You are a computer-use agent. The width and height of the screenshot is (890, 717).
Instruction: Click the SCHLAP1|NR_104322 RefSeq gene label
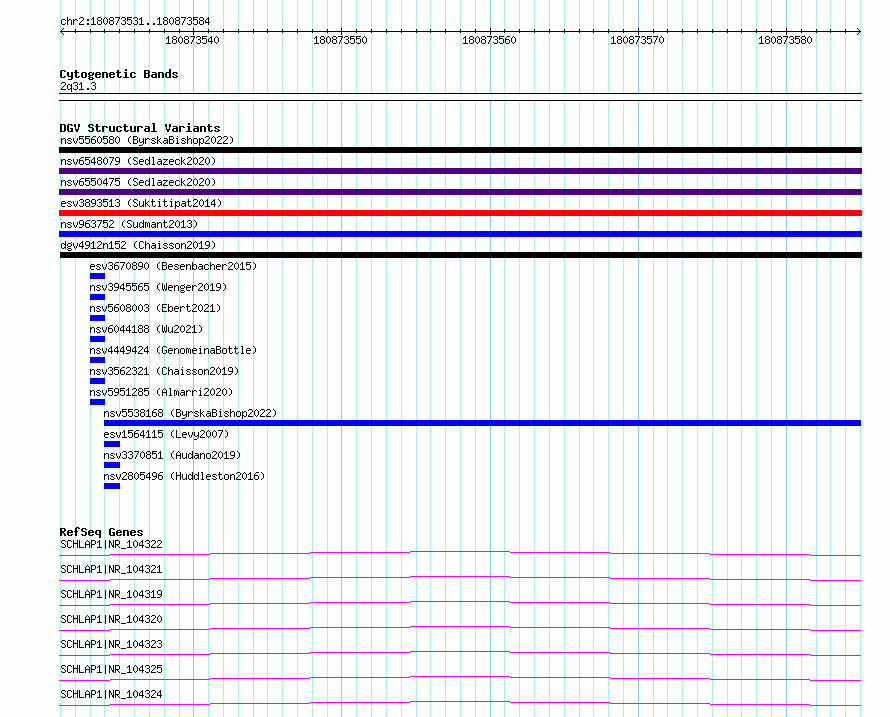pos(111,544)
